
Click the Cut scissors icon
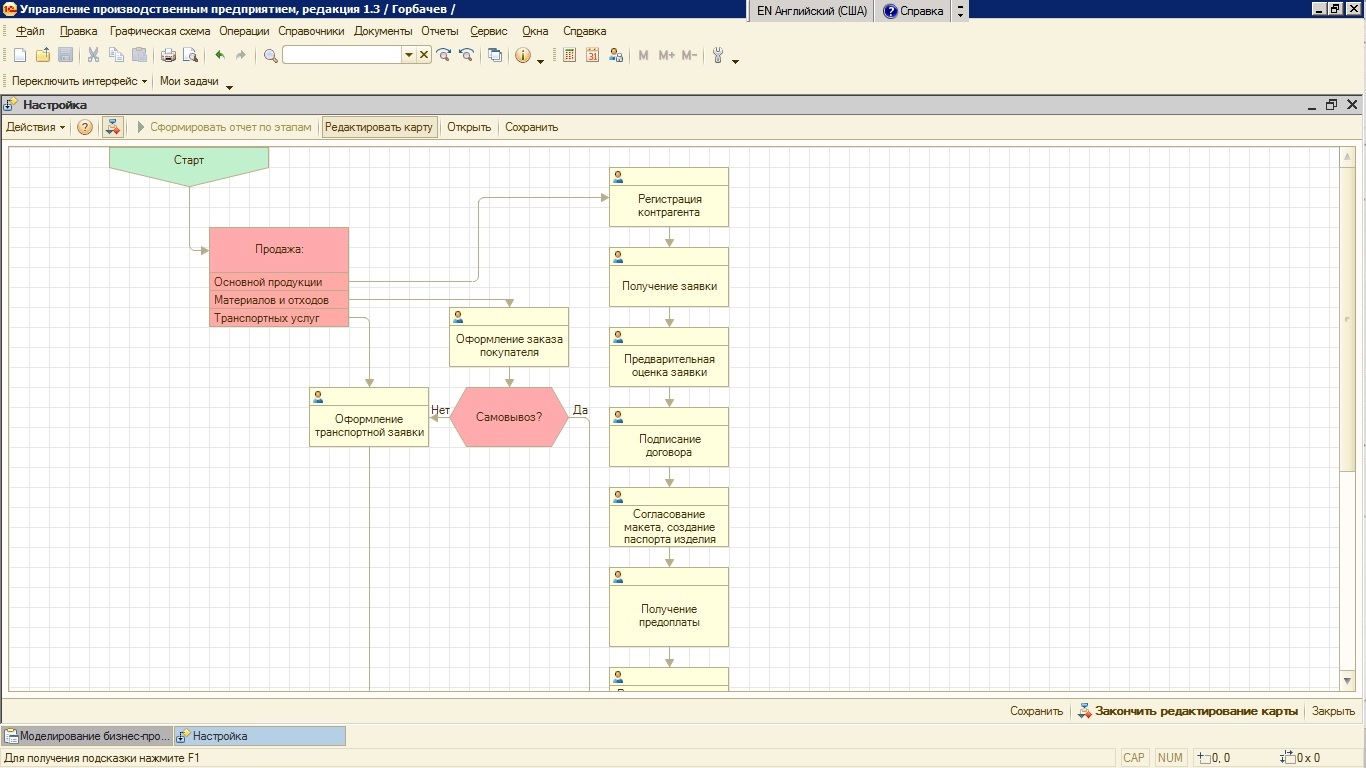(93, 56)
